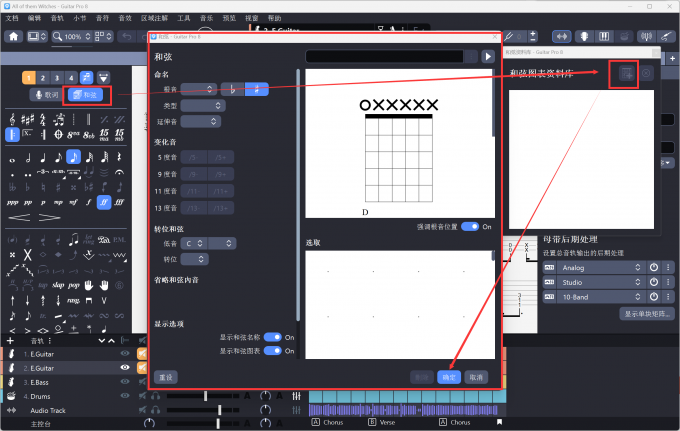Select the fortissimo (ff) dynamic marking
Viewport: 680px width, 431px height.
[x=103, y=201]
